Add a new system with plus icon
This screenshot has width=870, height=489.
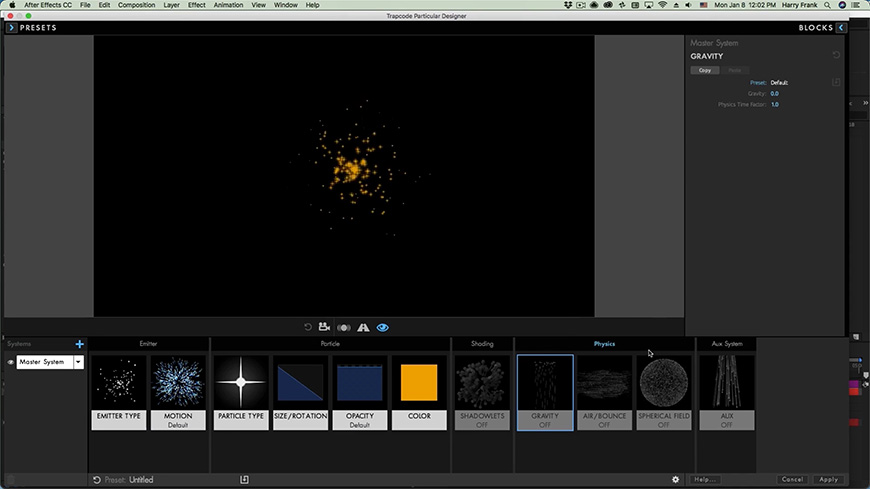coord(79,344)
